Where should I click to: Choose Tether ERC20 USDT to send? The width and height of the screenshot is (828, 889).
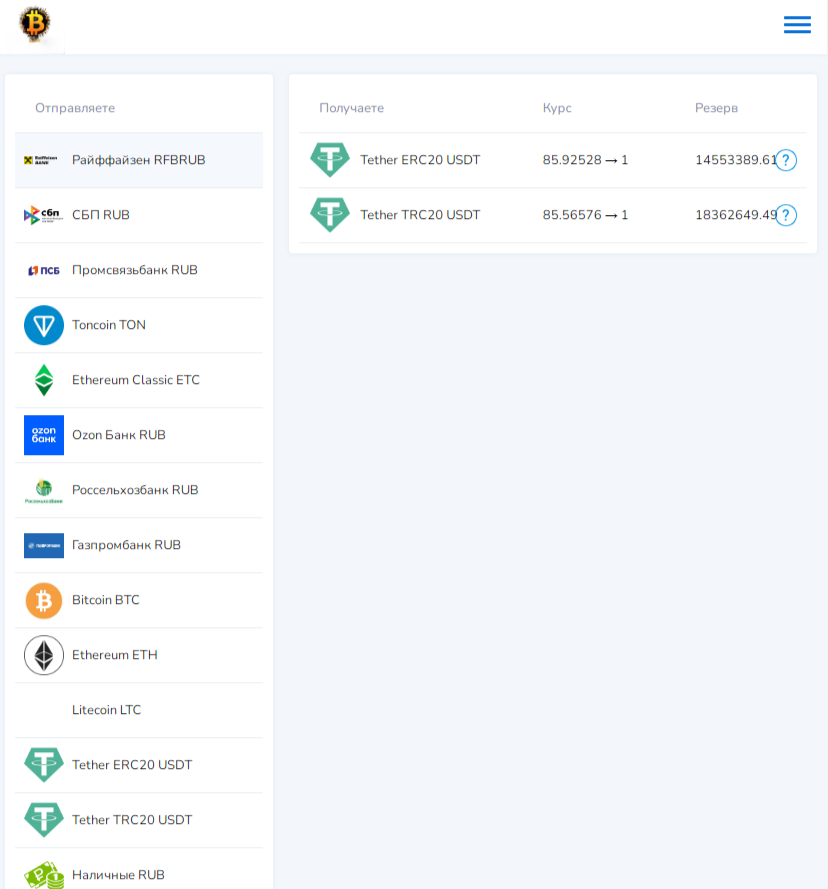pos(139,765)
